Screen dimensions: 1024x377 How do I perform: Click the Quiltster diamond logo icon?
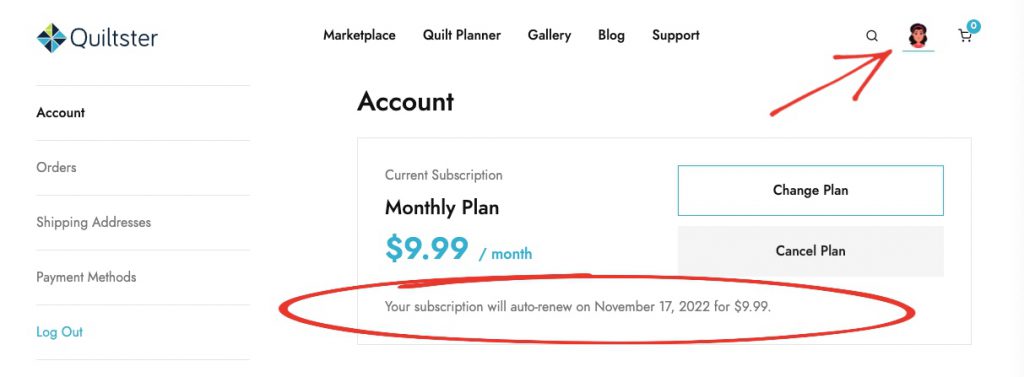tap(52, 37)
